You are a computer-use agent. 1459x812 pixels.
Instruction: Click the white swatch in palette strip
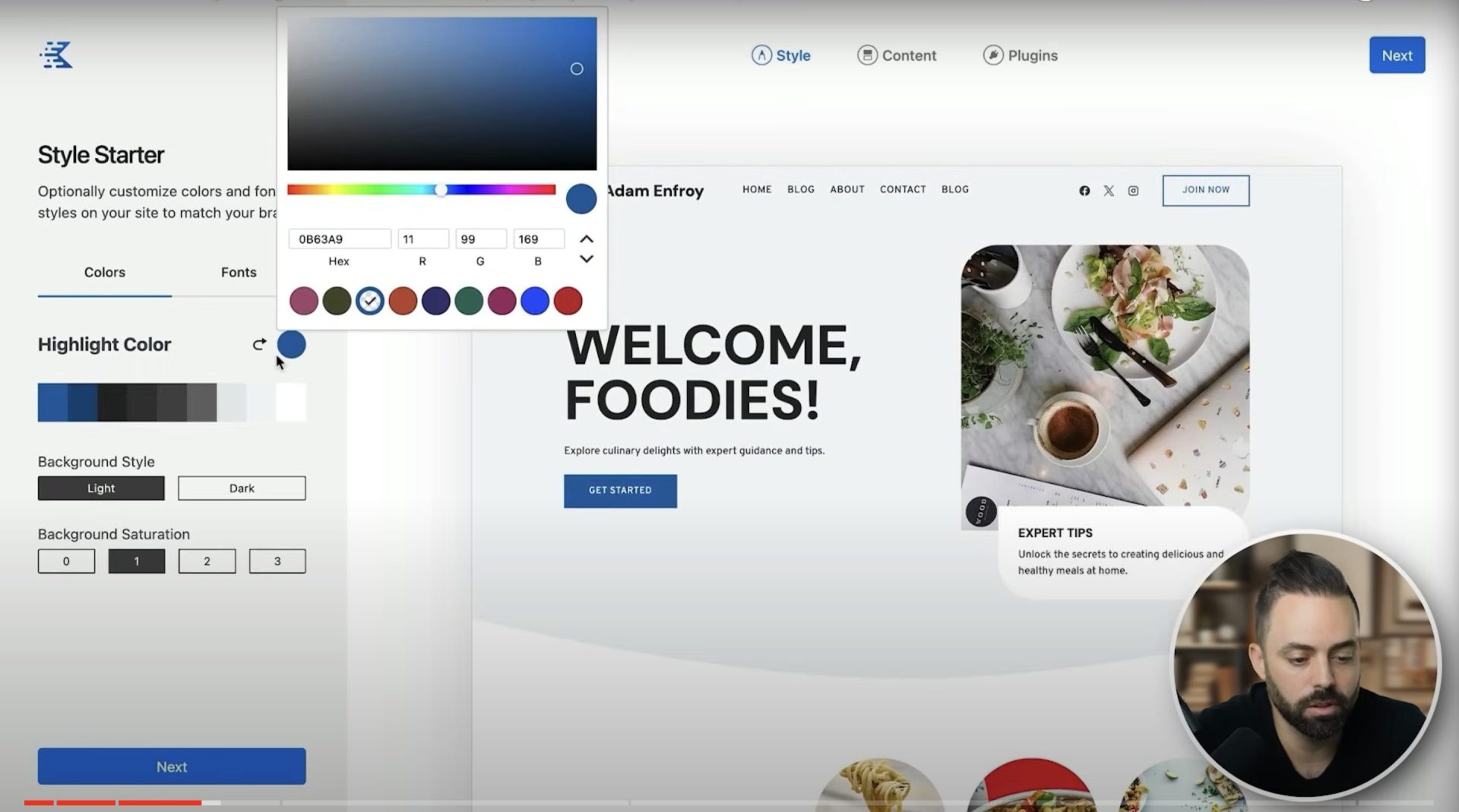pos(291,403)
